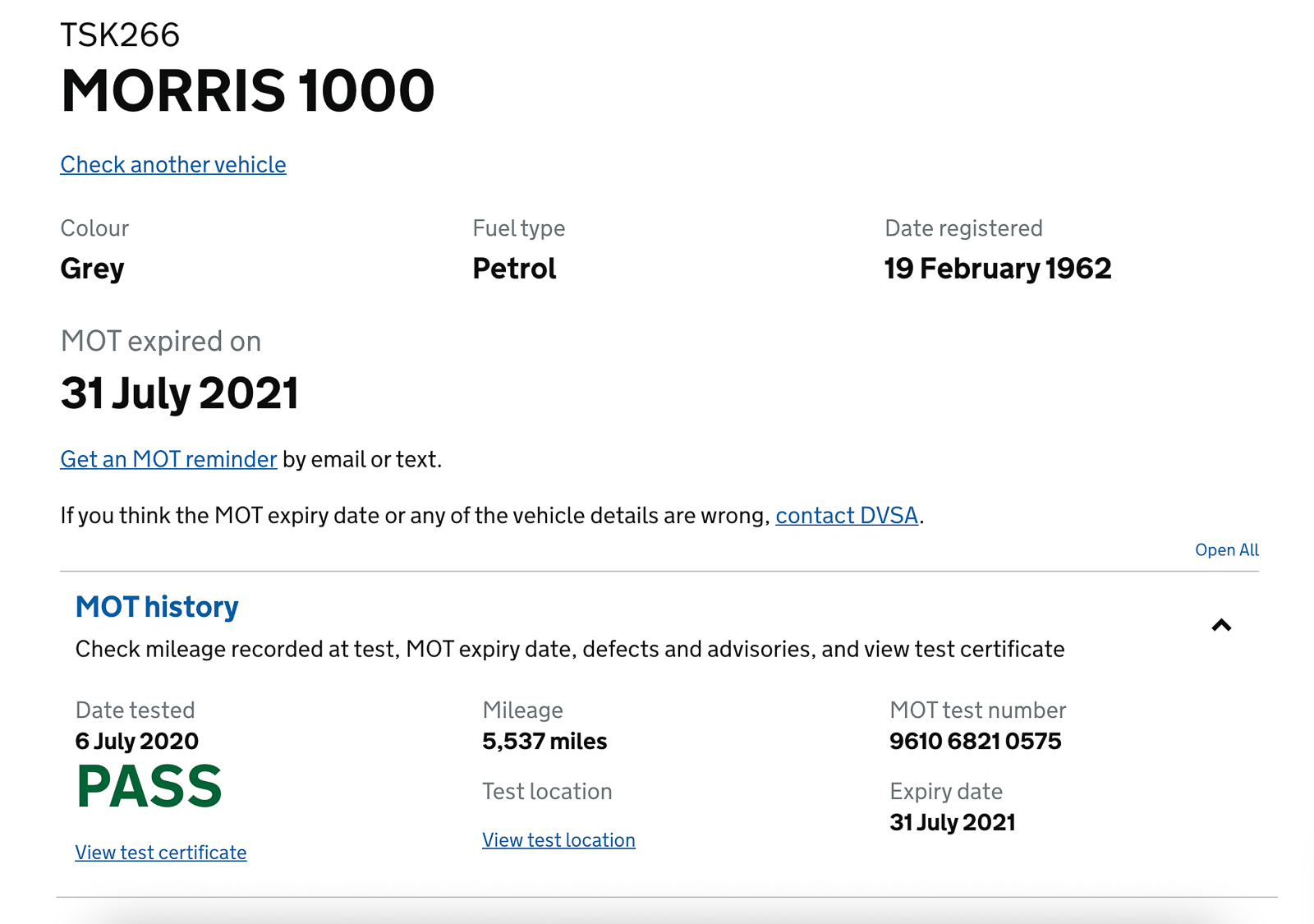Select the date tested 6 July 2020
This screenshot has height=924, width=1314.
pyautogui.click(x=137, y=741)
